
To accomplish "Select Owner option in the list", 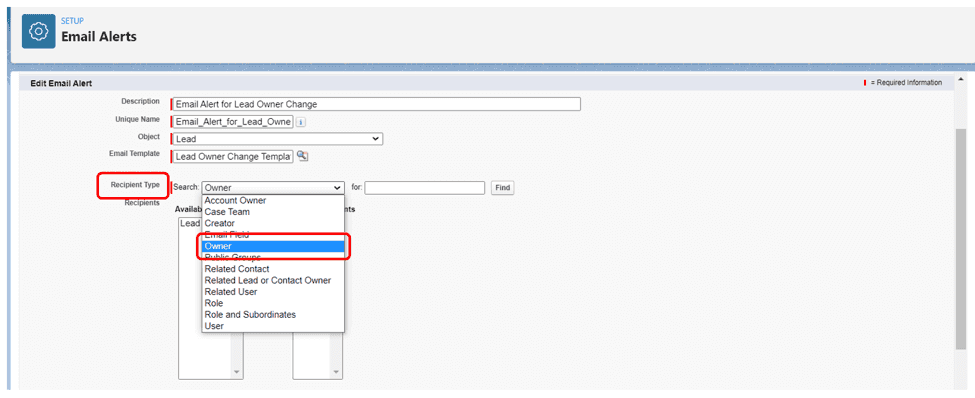I will [x=273, y=246].
